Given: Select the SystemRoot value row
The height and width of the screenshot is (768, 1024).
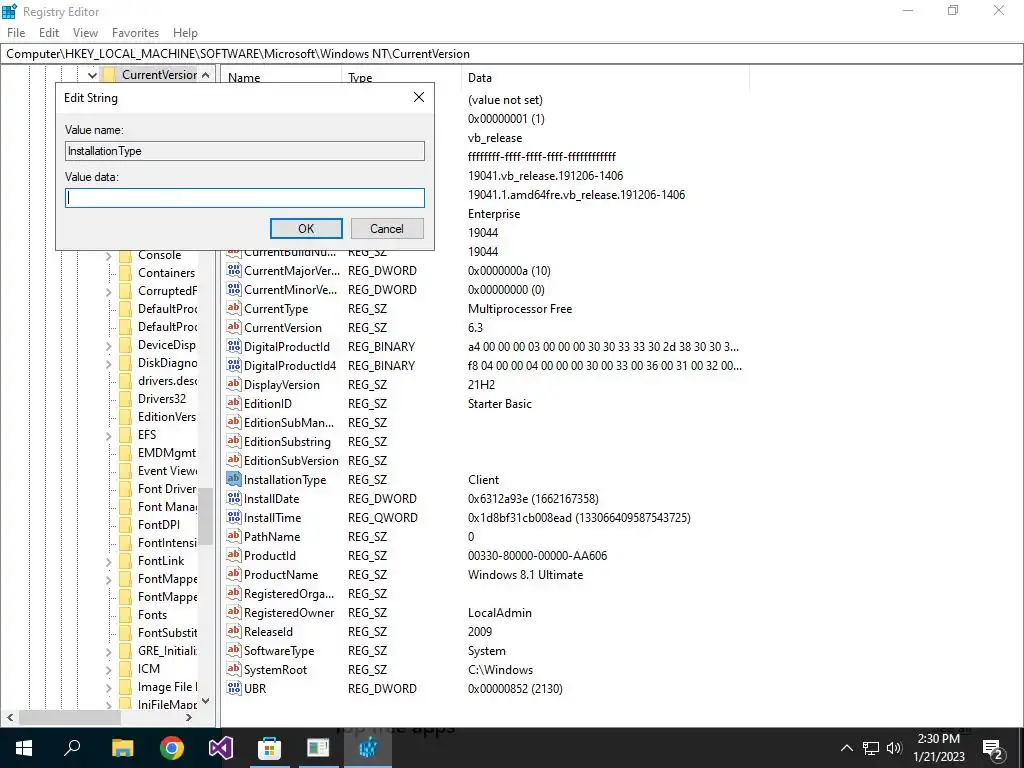Looking at the screenshot, I should click(x=485, y=669).
